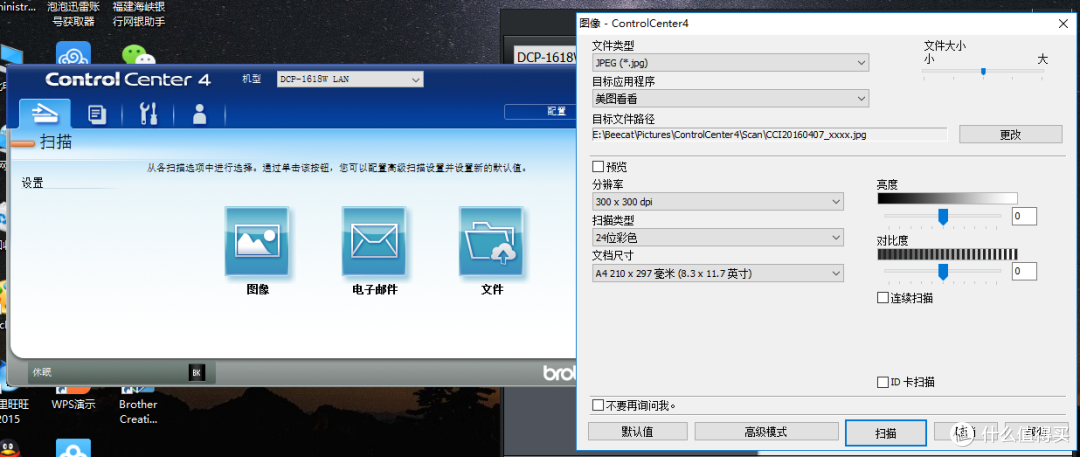
Task: Click the 默认值 default button
Action: pos(638,431)
